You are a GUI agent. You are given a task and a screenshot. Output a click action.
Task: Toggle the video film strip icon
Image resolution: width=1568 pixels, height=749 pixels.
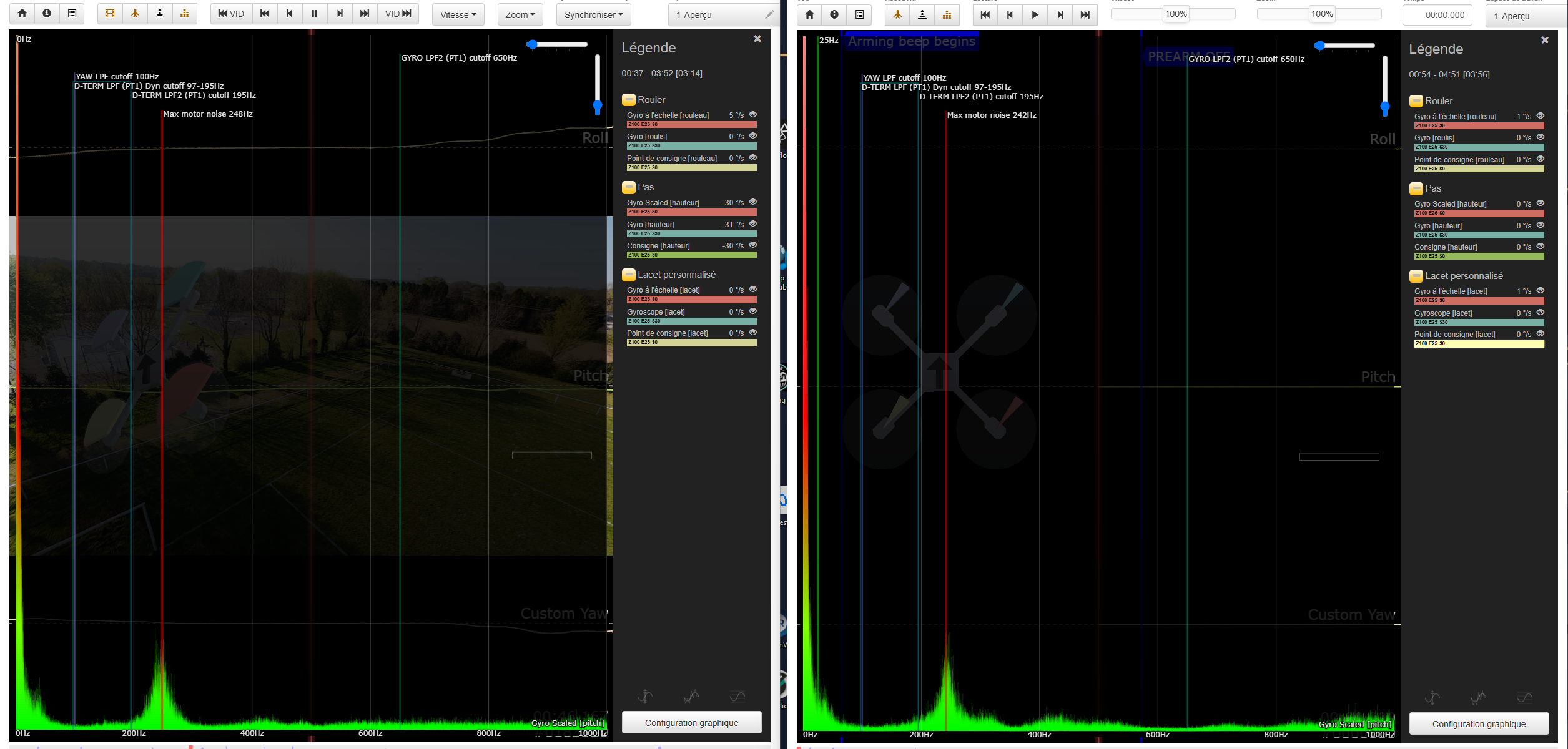(110, 14)
